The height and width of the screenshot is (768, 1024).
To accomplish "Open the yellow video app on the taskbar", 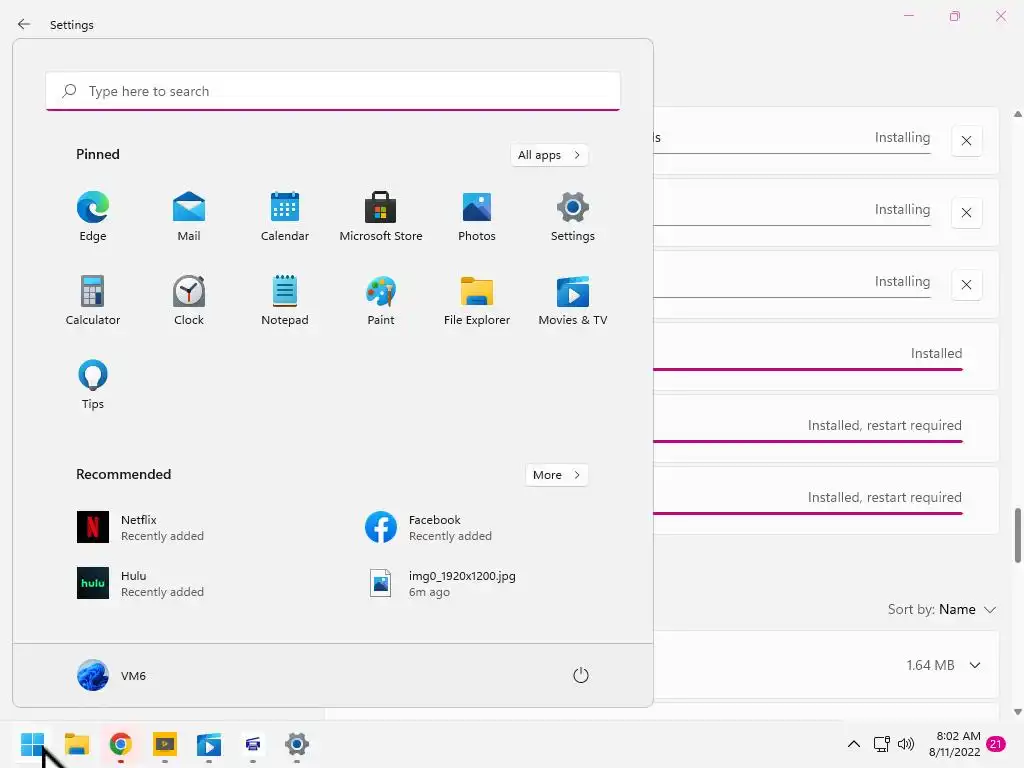I will pos(165,744).
